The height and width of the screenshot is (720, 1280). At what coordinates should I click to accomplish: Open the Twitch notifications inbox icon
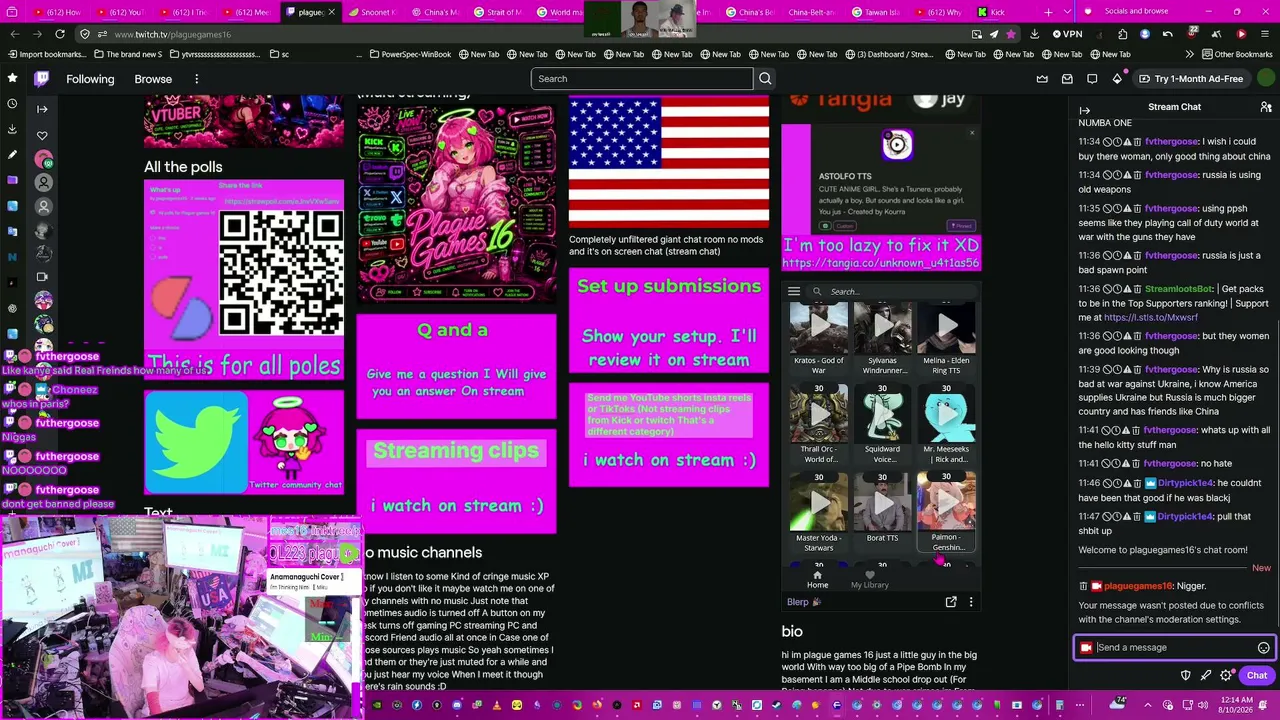(1067, 79)
